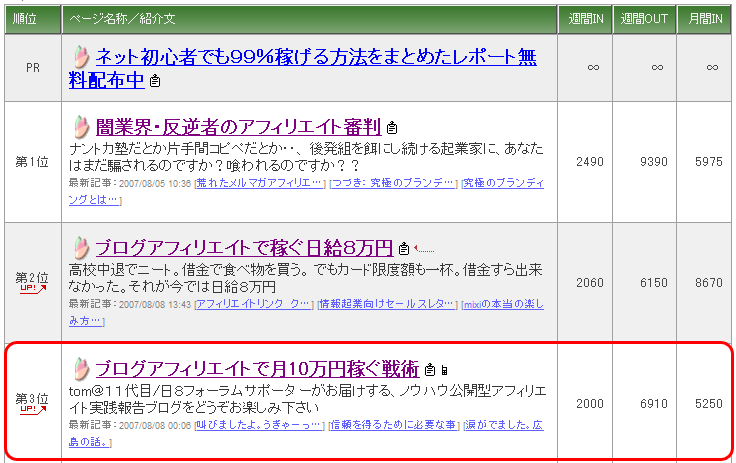
Task: Click the weekly IN value 2490
Action: click(590, 162)
